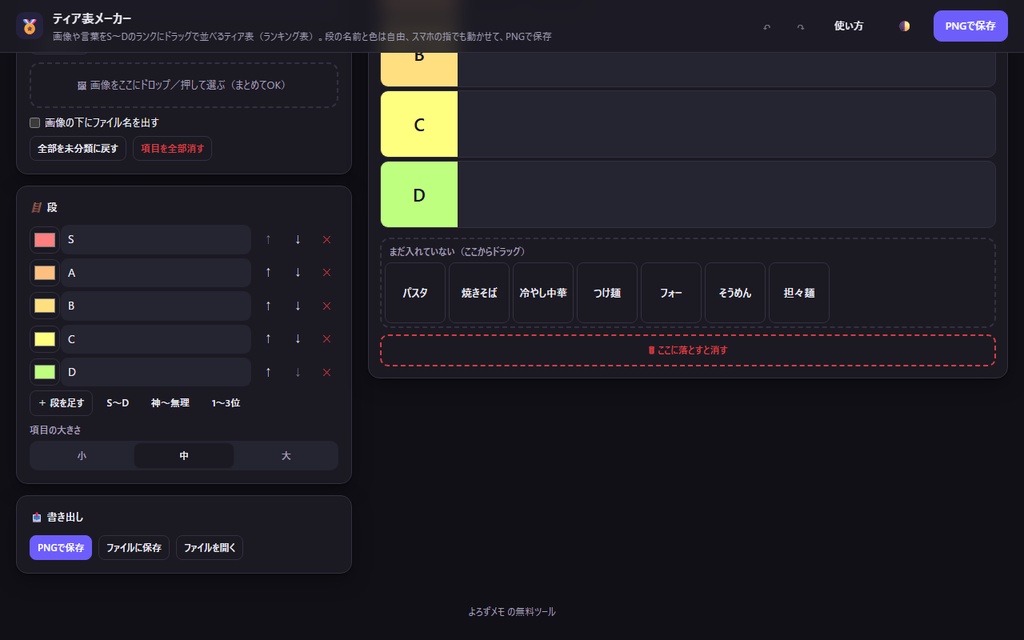Open color picker for tier B
1024x640 pixels.
tap(44, 306)
